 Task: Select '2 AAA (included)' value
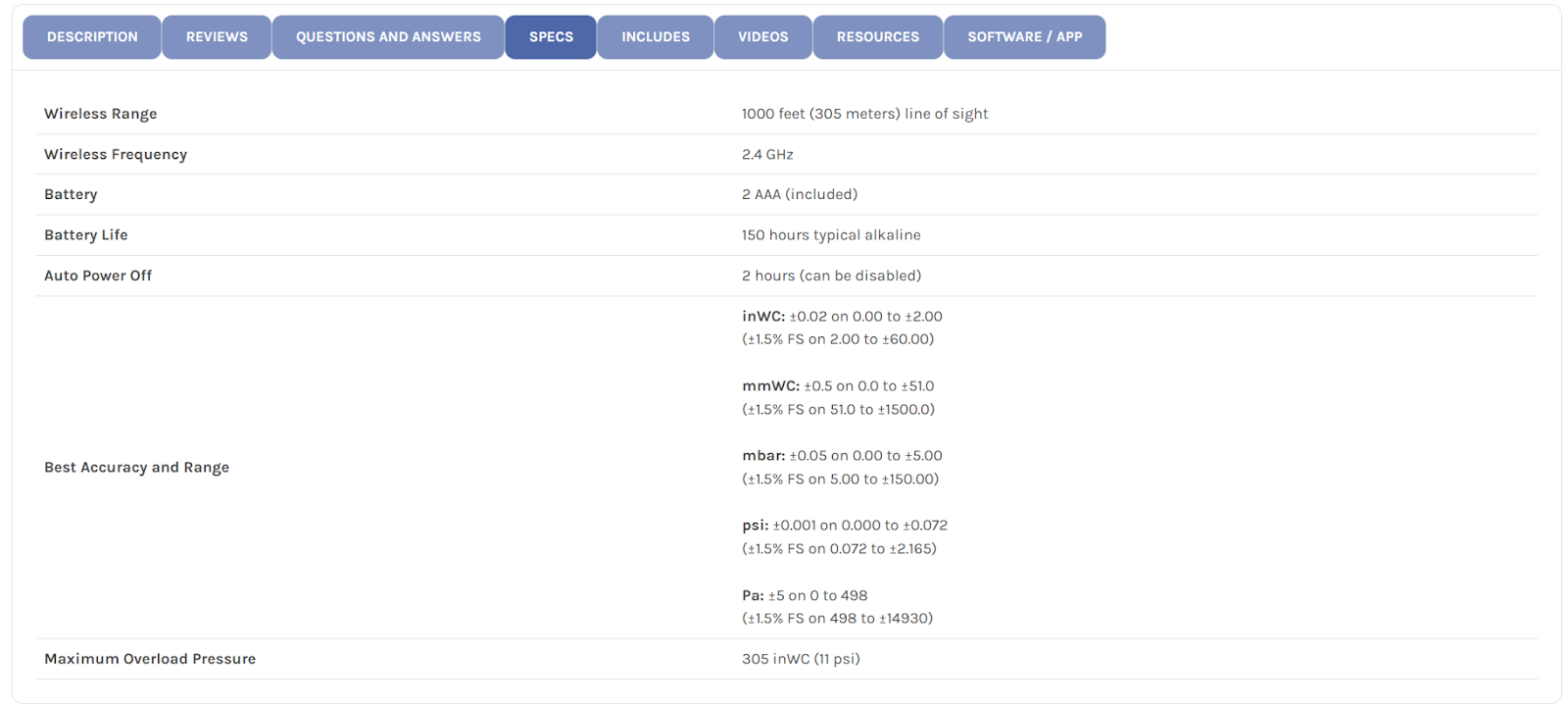[800, 194]
